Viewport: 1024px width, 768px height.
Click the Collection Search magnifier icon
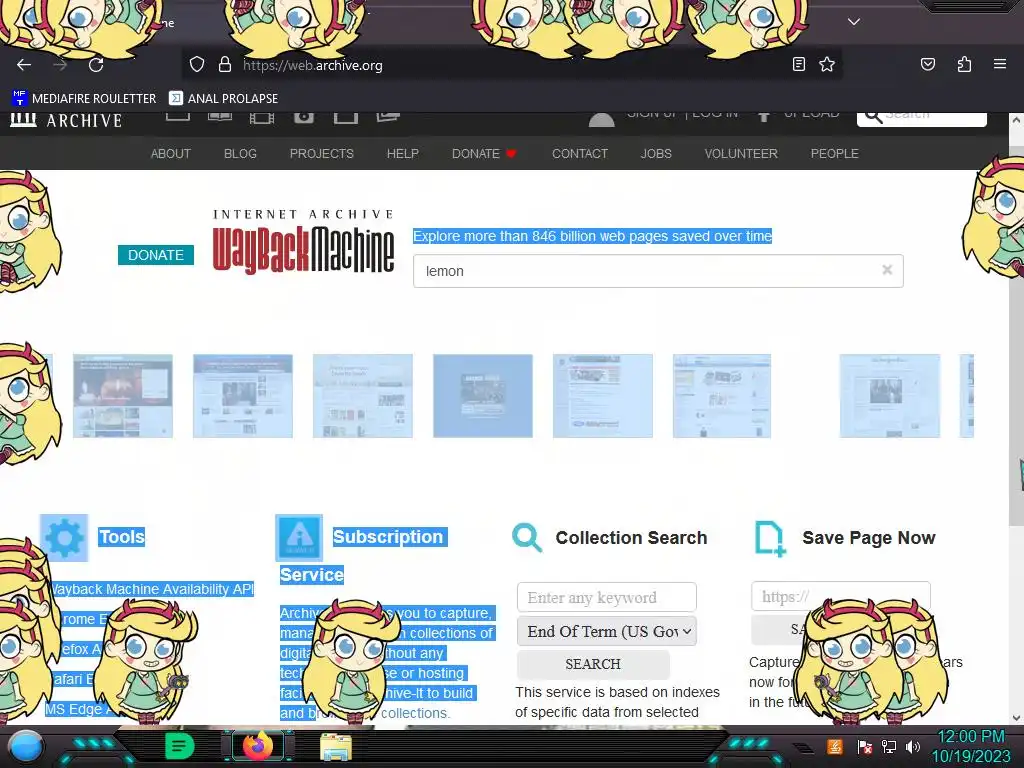pos(527,537)
